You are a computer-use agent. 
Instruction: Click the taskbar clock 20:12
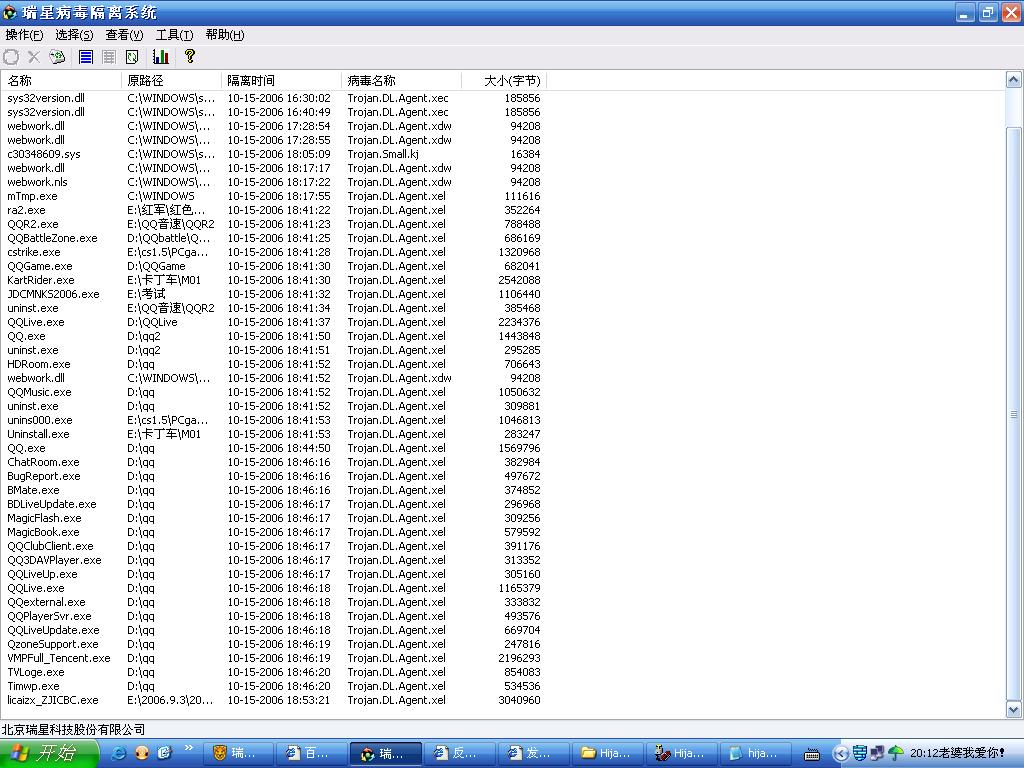[957, 753]
